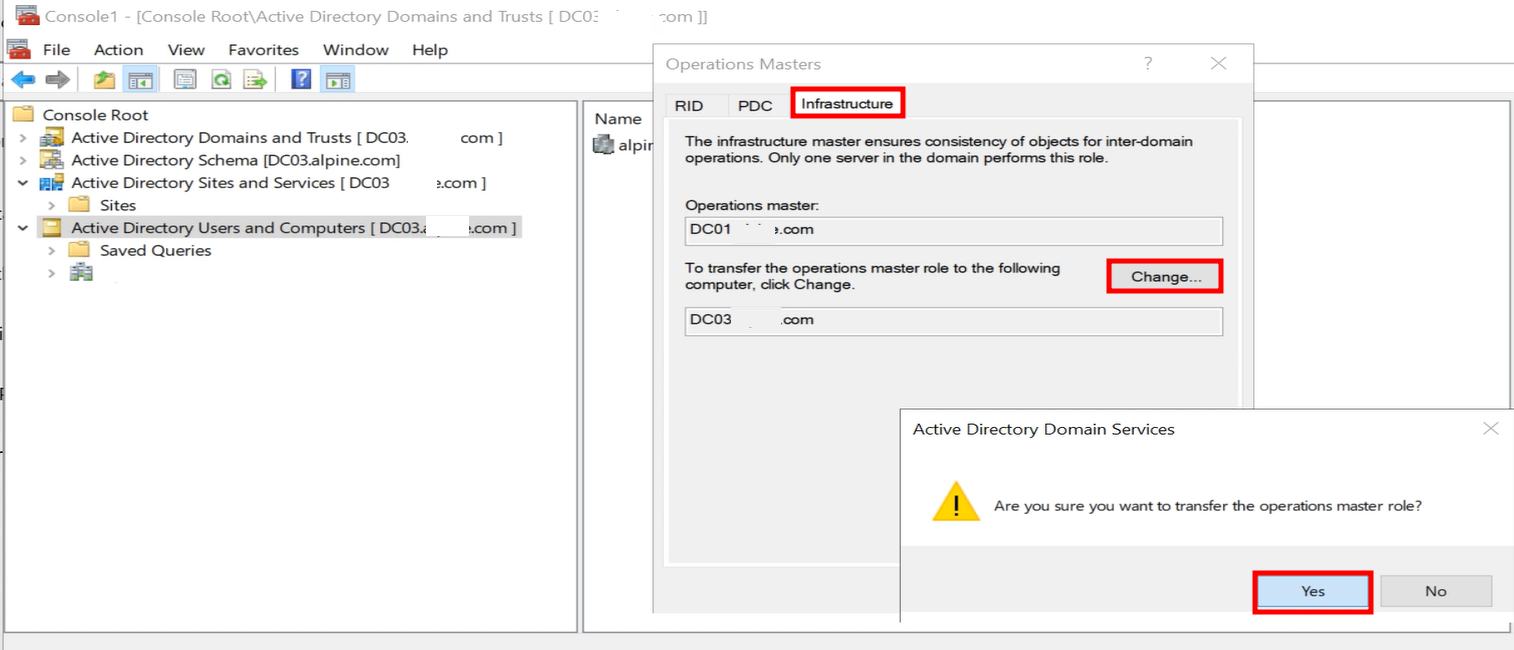Image resolution: width=1514 pixels, height=650 pixels.
Task: Click domain icon below Saved Queries
Action: point(81,272)
